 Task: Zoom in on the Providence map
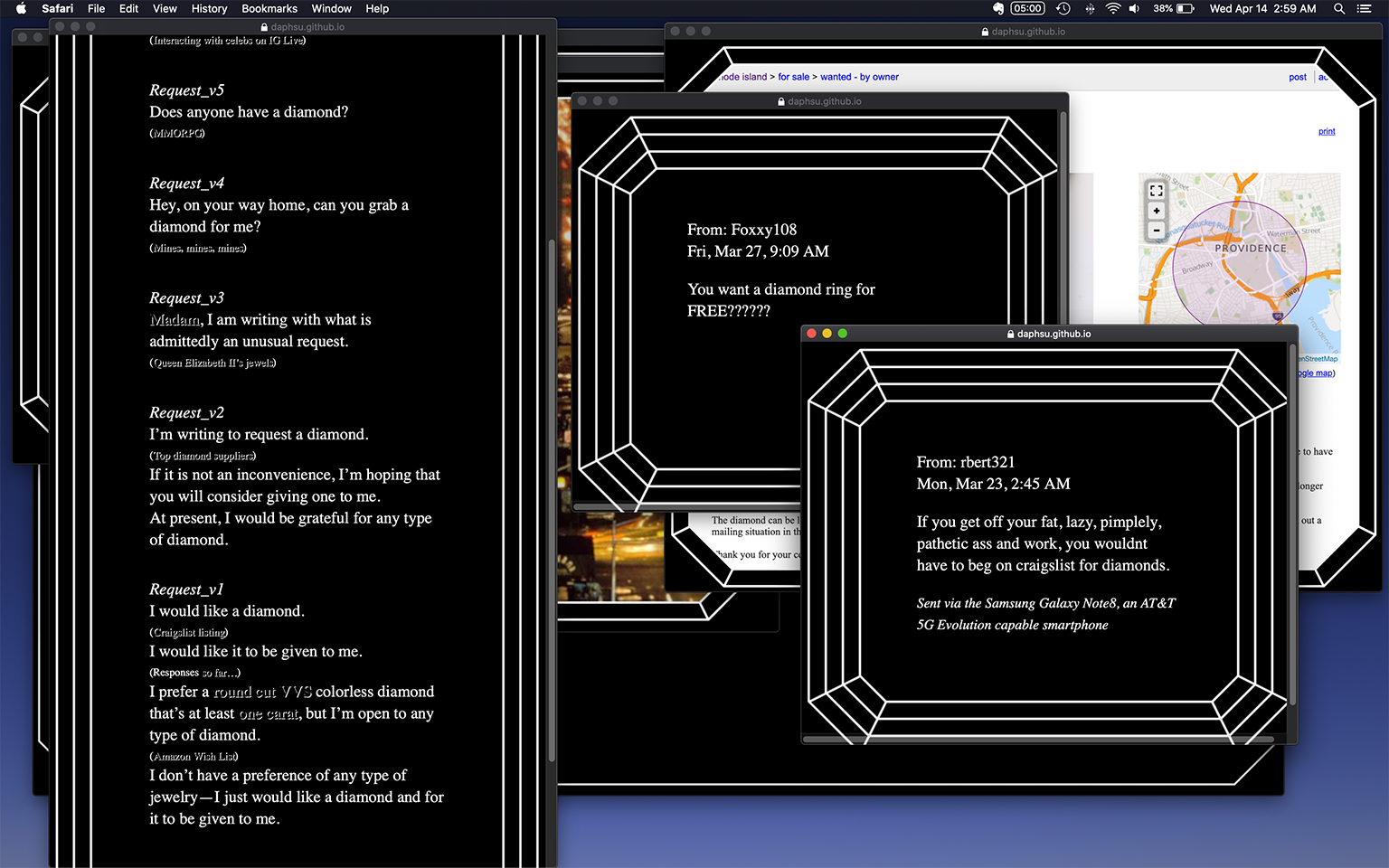[1156, 211]
